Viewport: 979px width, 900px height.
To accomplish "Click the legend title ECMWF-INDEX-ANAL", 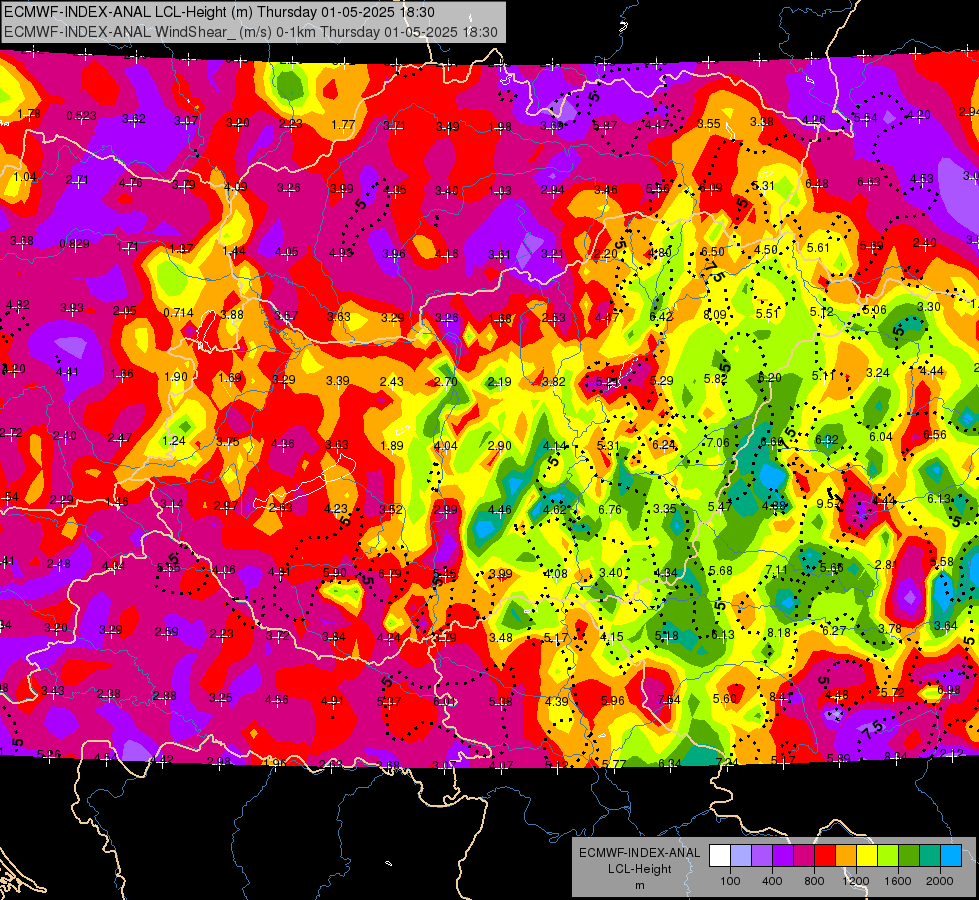I will pyautogui.click(x=639, y=853).
